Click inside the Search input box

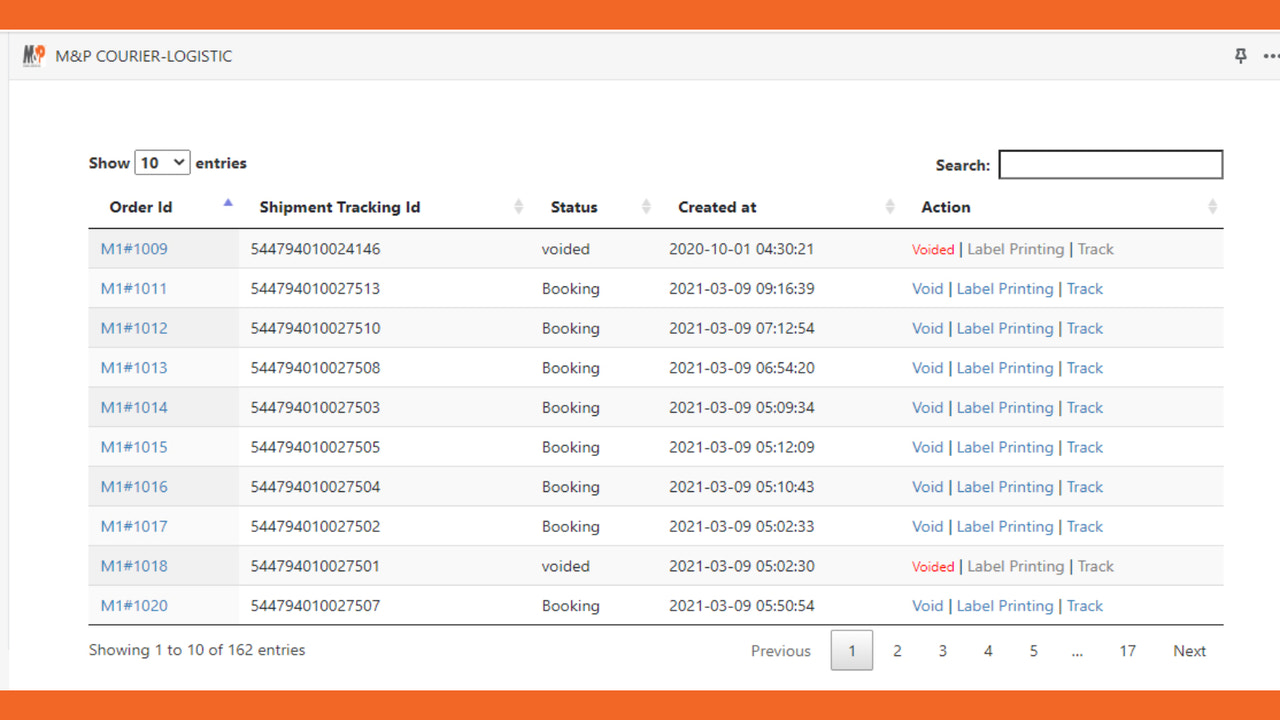click(1110, 164)
